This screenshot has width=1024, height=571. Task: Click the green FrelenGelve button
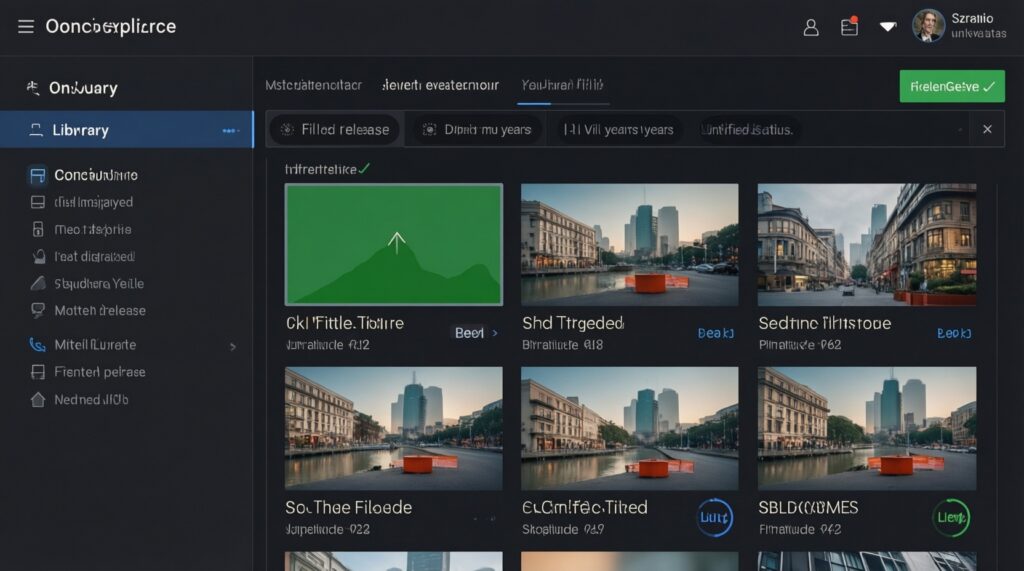pos(952,86)
